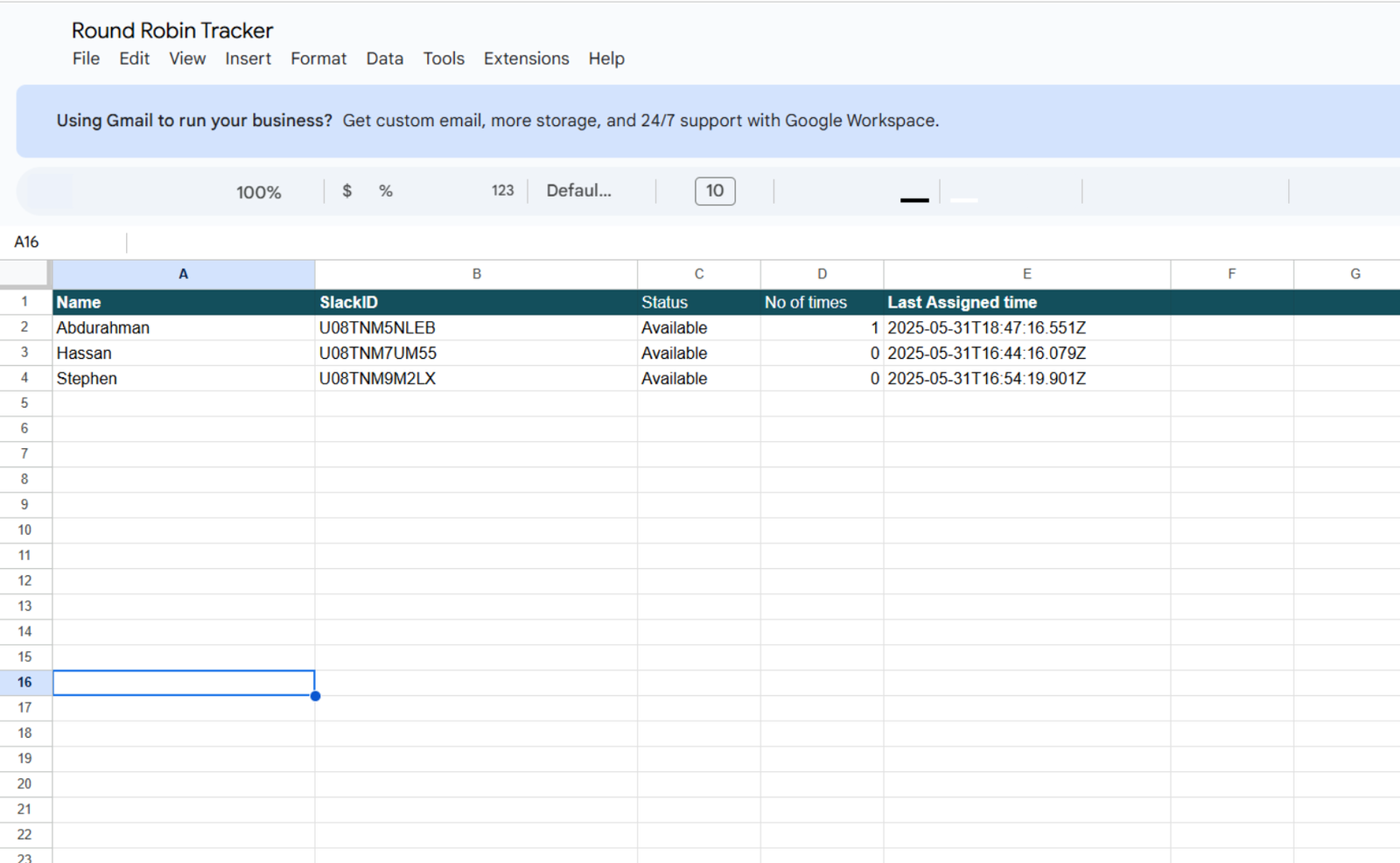Select column B header
This screenshot has height=863, width=1400.
[x=476, y=274]
